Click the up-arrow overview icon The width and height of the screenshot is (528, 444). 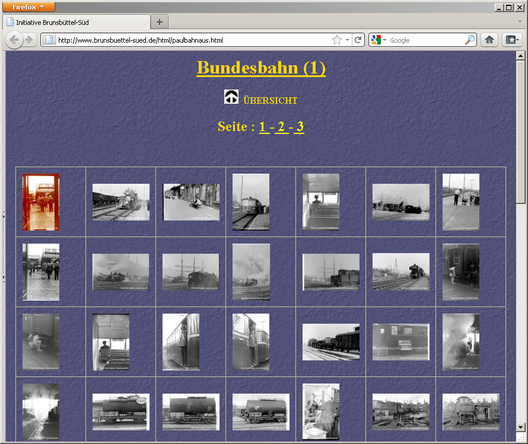pyautogui.click(x=231, y=97)
